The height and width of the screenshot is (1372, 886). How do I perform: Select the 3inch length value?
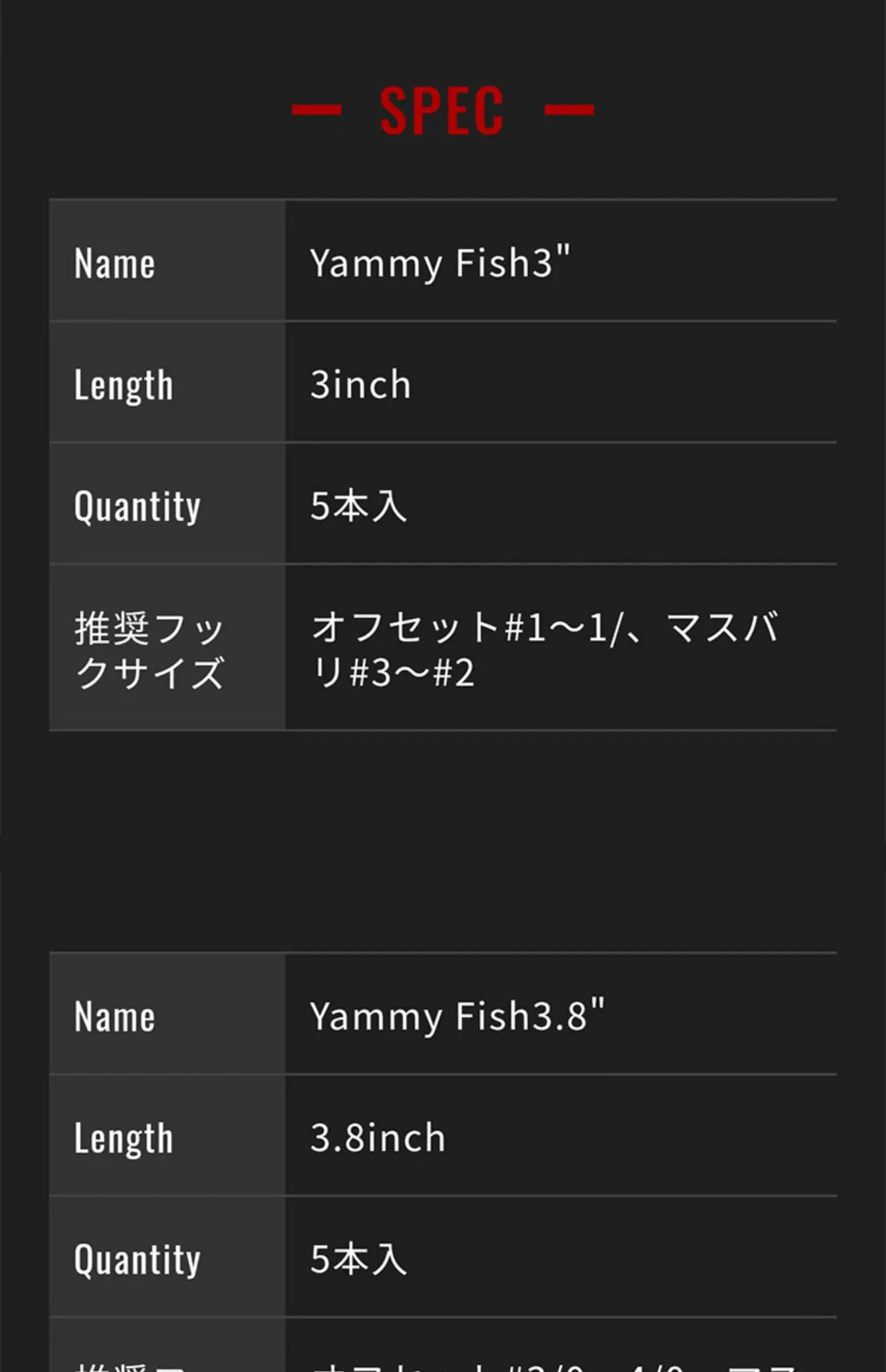coord(360,385)
